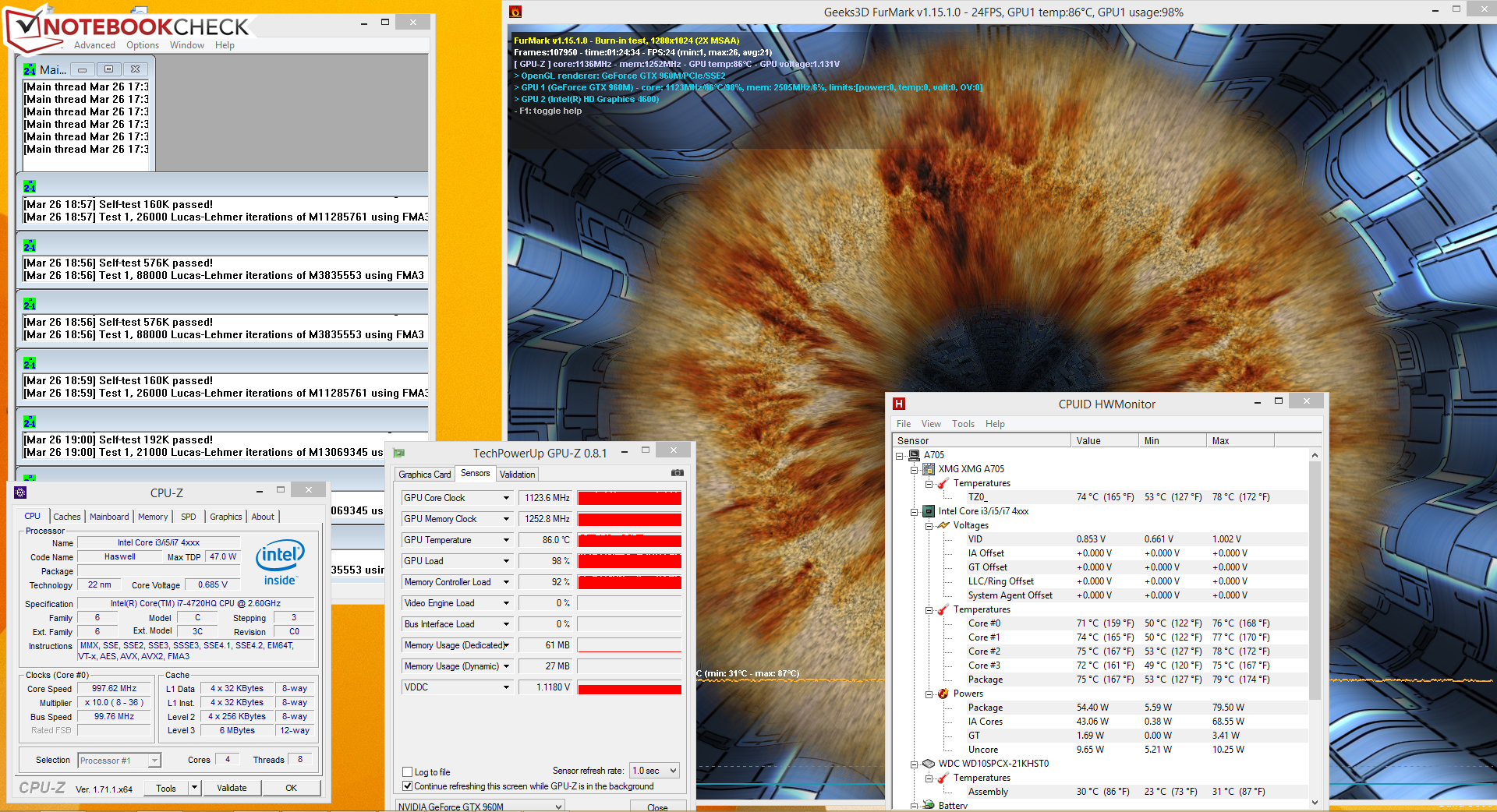Click the WDC hard drive icon in HWMonitor
Viewport: 1497px width, 812px height.
[x=929, y=764]
